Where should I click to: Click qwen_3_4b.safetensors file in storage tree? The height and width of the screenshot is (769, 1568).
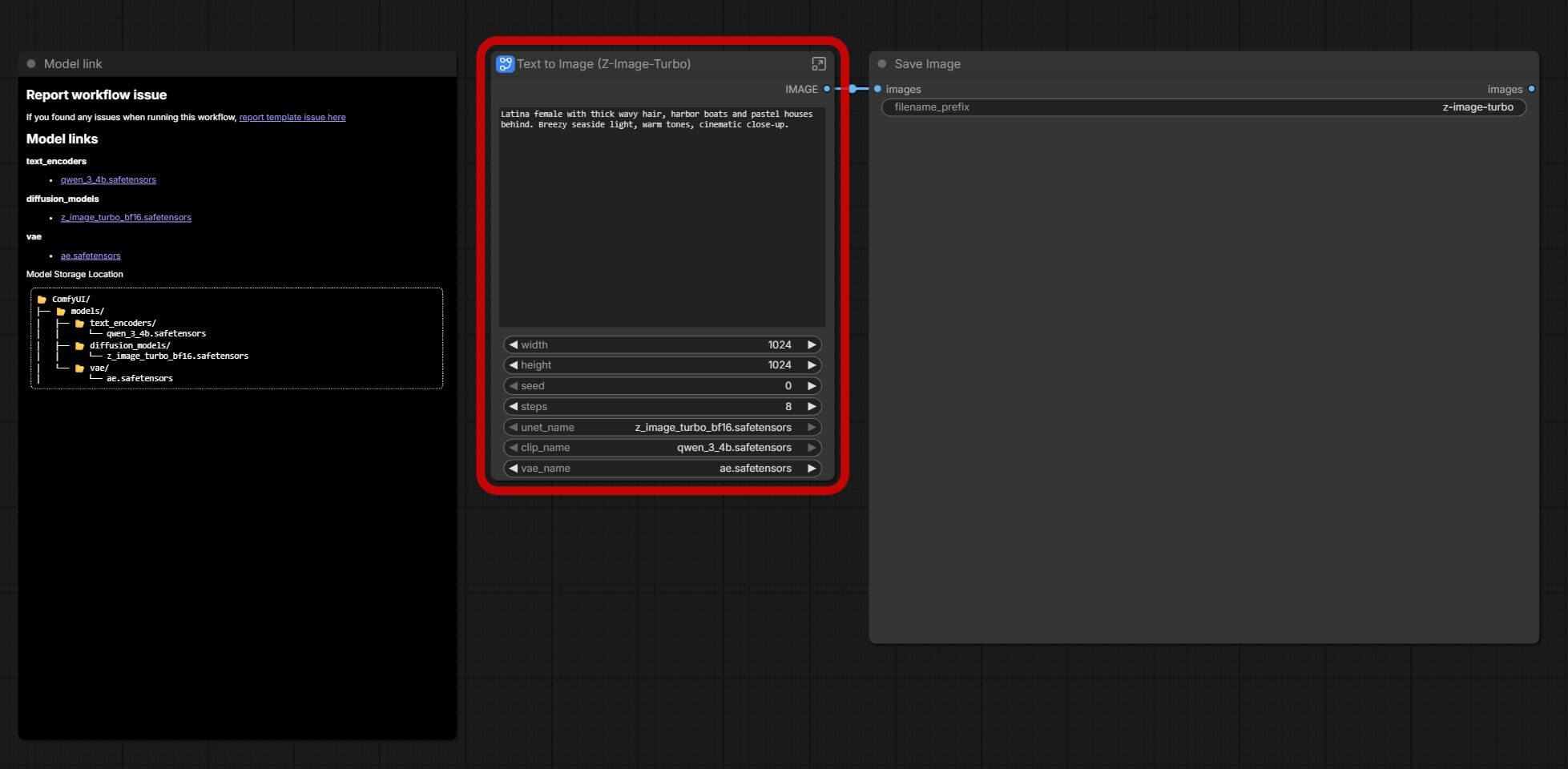(x=156, y=333)
